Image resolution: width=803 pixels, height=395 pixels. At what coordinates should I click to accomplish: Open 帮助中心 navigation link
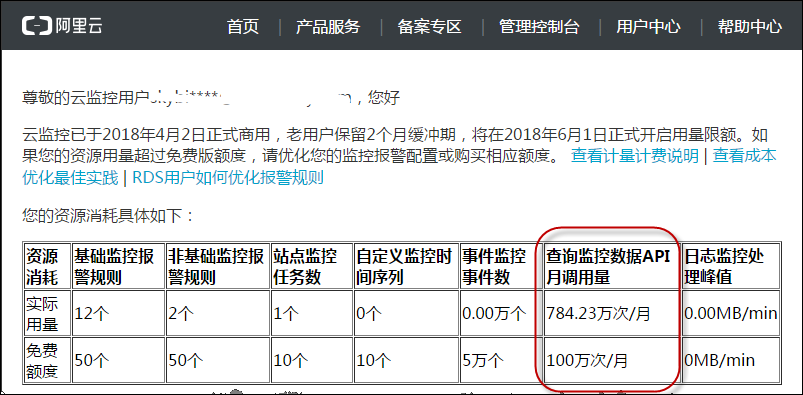point(750,27)
